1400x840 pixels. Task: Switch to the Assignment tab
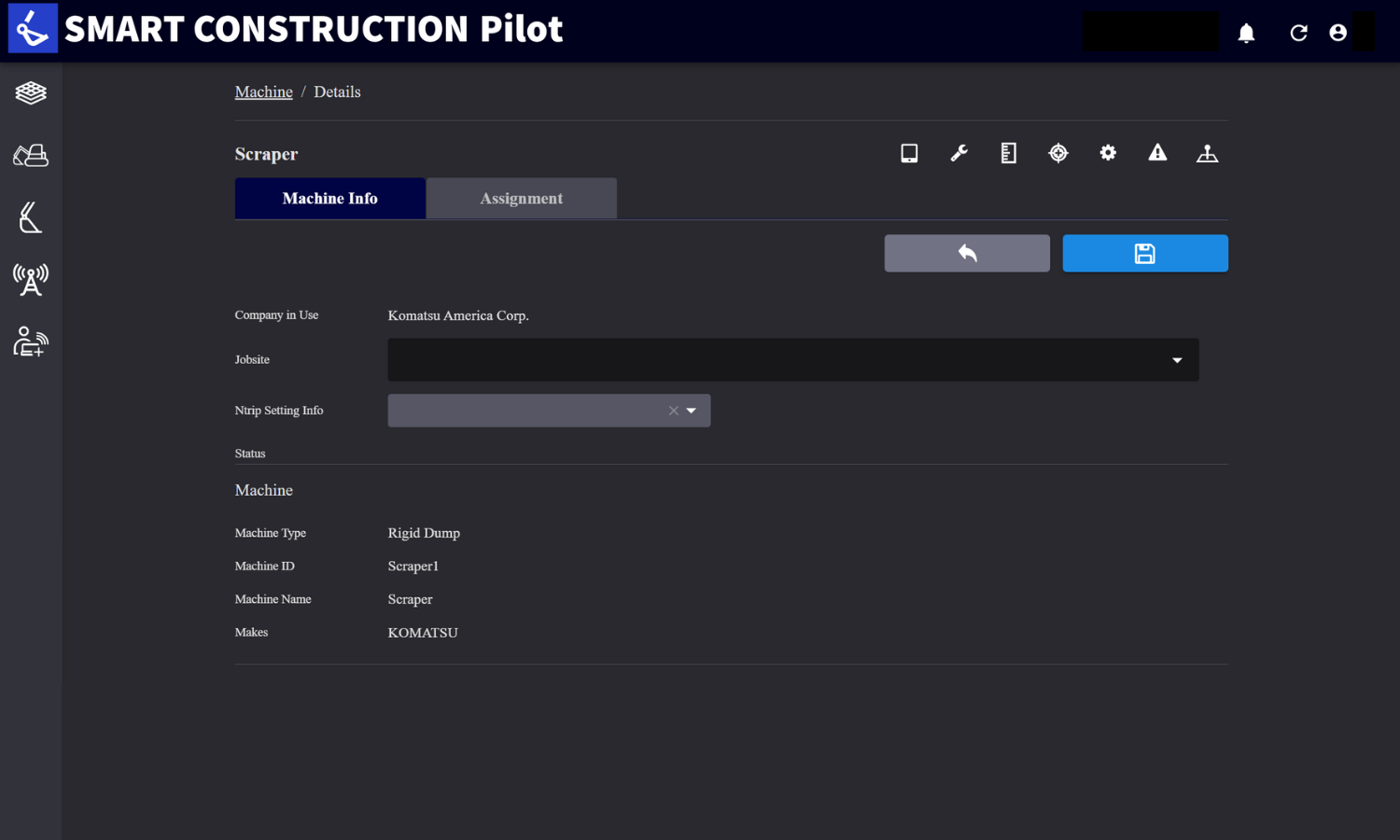[x=522, y=198]
